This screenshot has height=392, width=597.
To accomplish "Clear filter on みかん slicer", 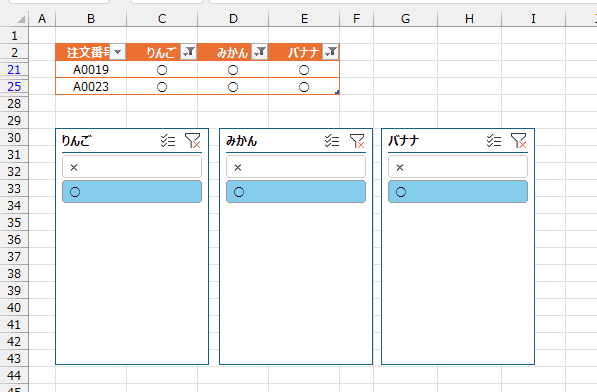I will [x=357, y=141].
